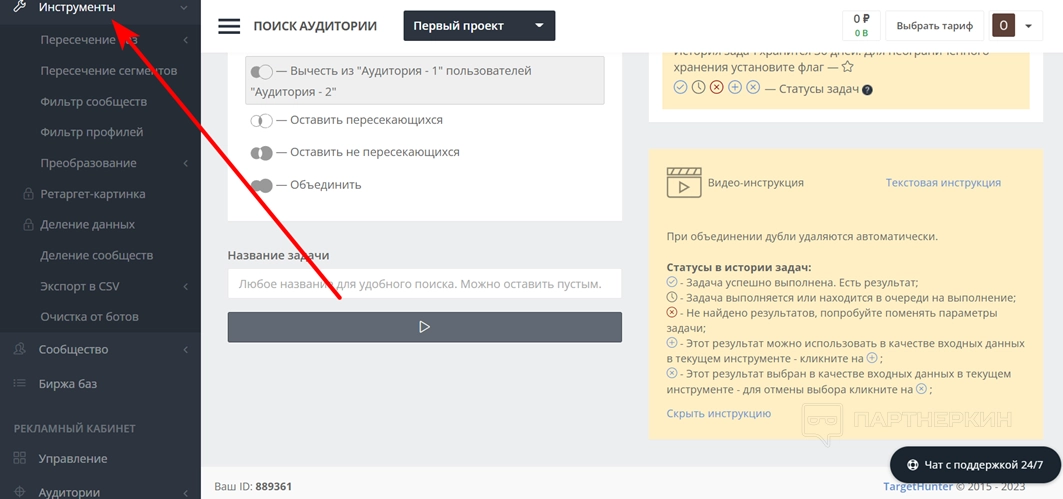Click lock icon next to Деление данных

(28, 224)
